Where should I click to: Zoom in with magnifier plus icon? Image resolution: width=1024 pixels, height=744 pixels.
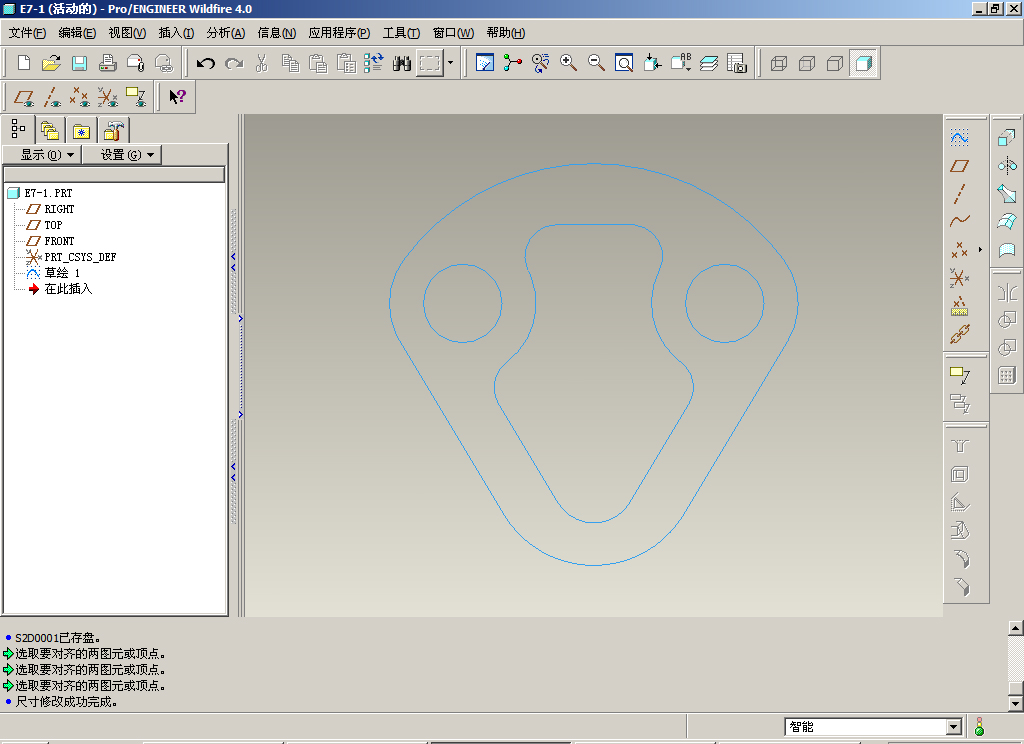568,63
